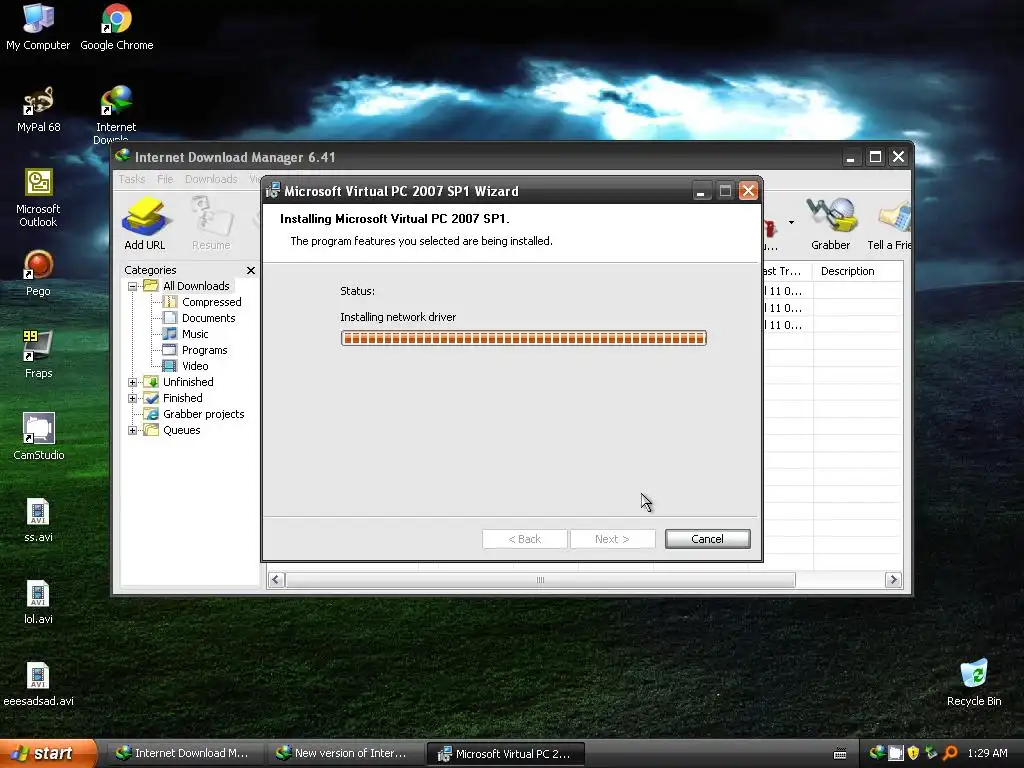Open the dropdown arrow beside toolbar icon
Viewport: 1024px width, 768px height.
point(792,223)
